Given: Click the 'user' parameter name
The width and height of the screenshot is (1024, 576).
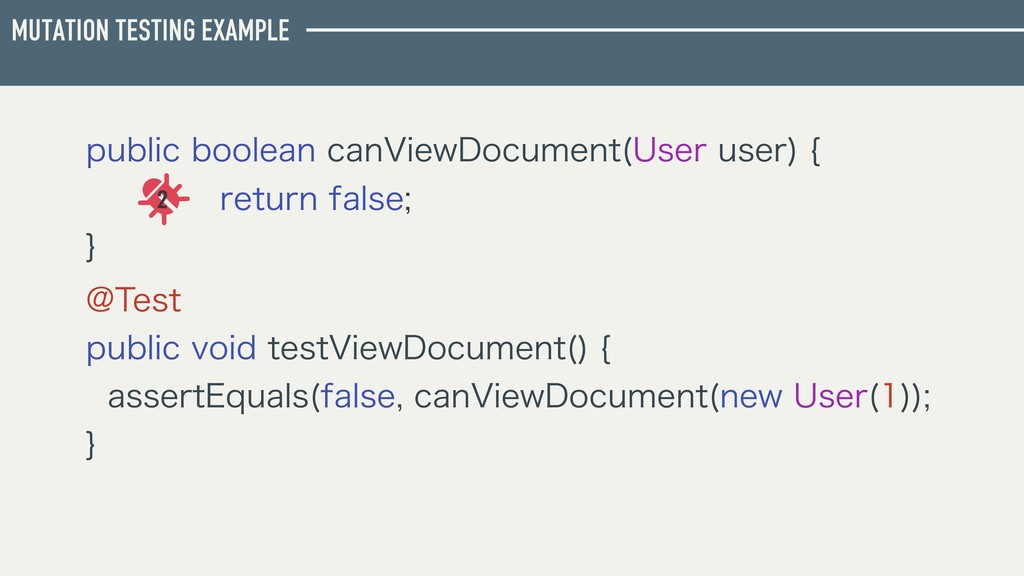Looking at the screenshot, I should point(753,151).
